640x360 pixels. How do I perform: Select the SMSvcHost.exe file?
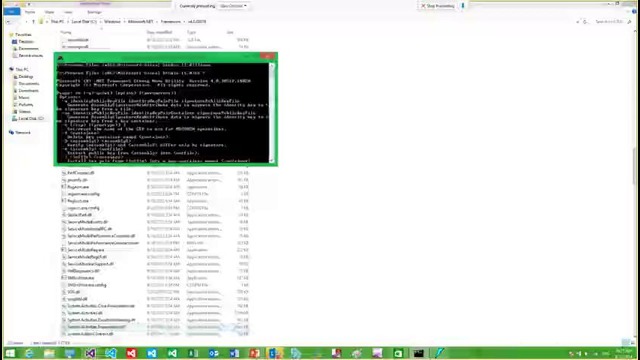pyautogui.click(x=80, y=278)
